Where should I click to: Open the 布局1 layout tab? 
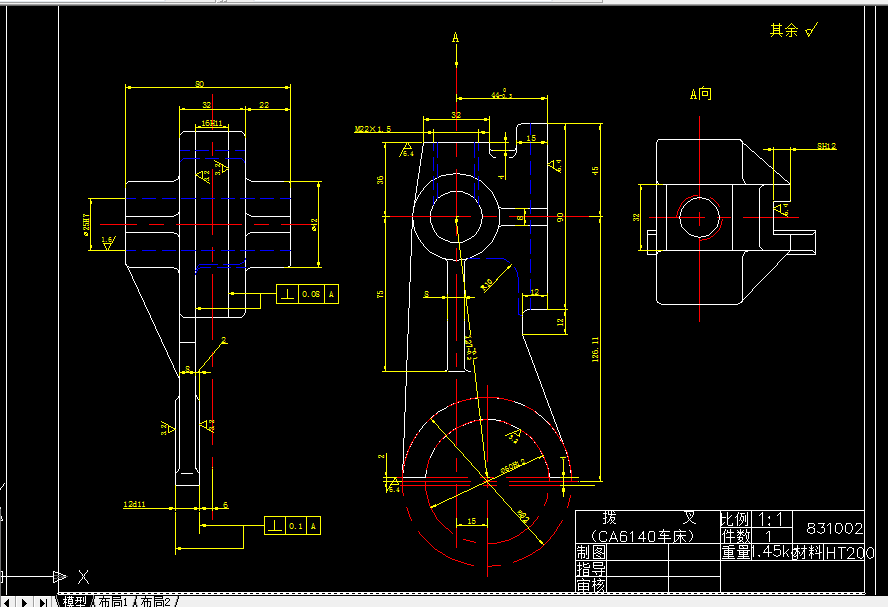(x=114, y=601)
